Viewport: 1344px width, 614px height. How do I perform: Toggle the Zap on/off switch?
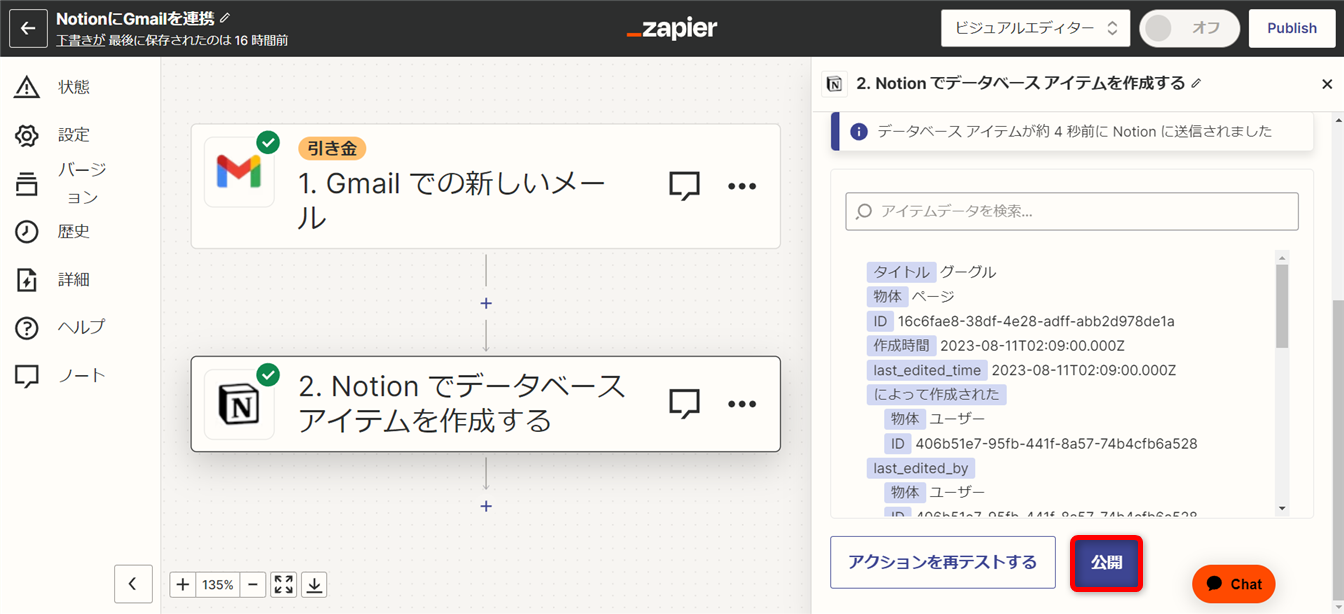click(x=1189, y=28)
